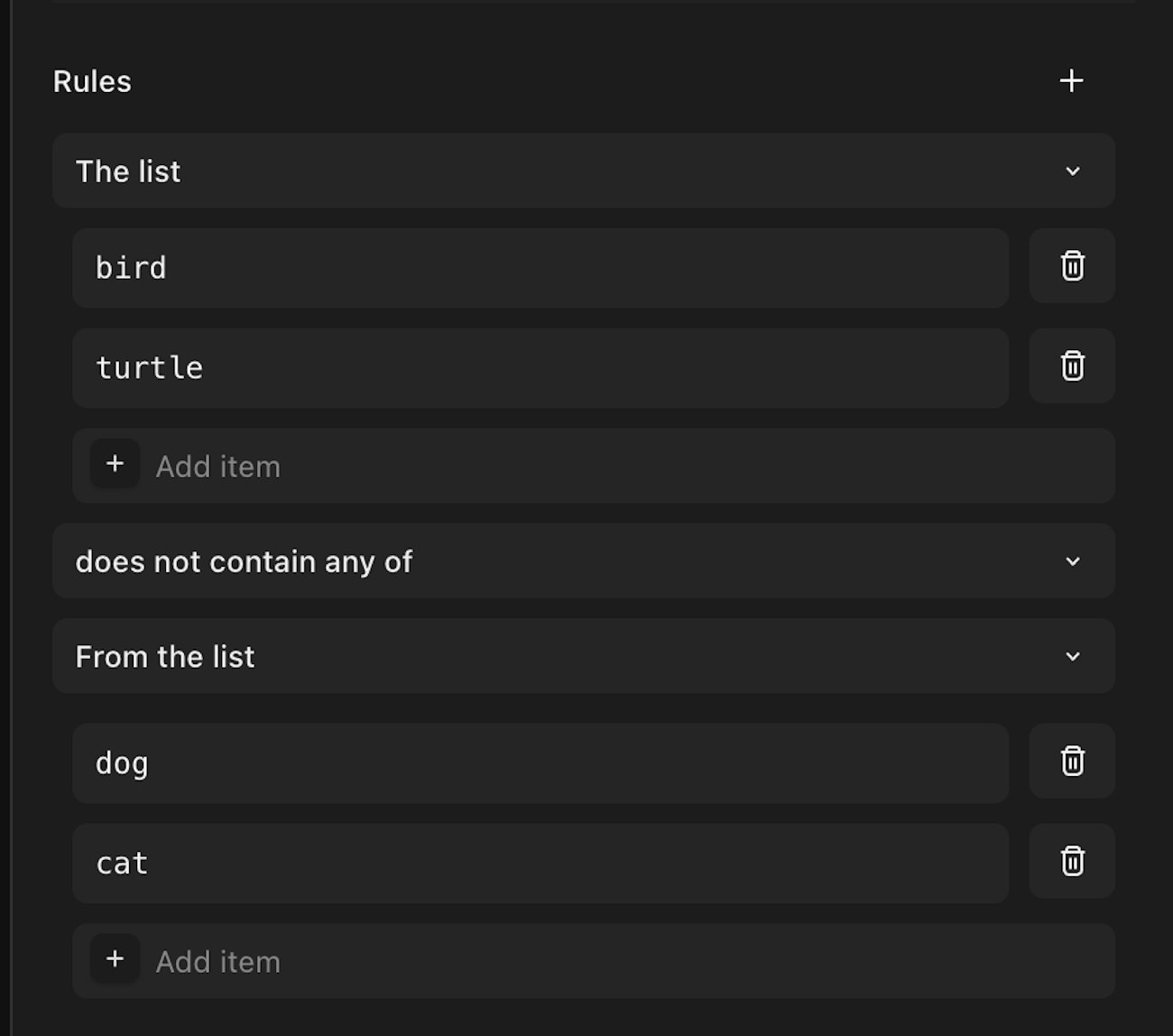Trash the cat entry

click(1072, 862)
